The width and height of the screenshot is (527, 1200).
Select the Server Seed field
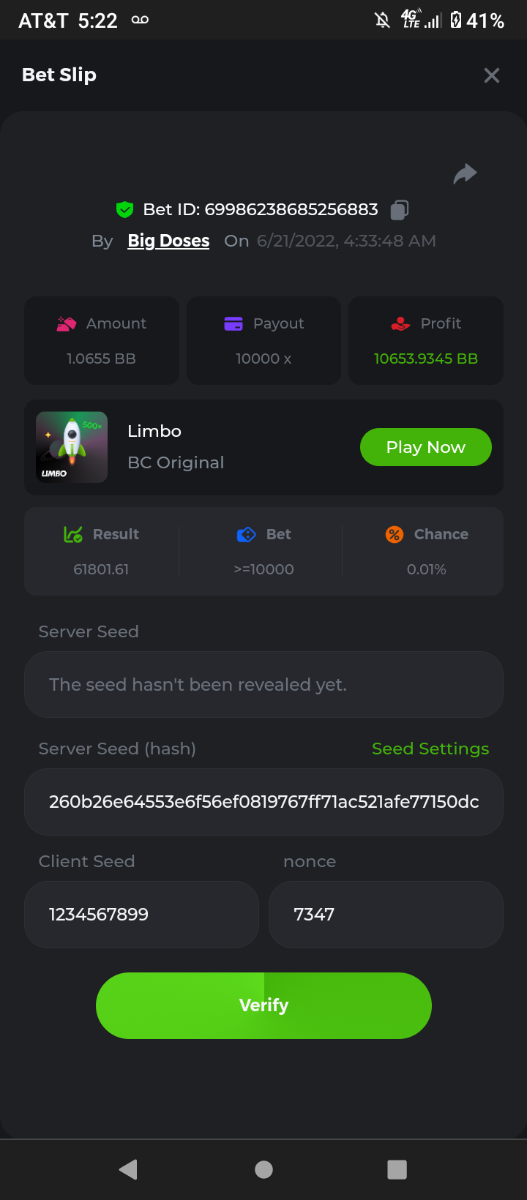click(264, 685)
